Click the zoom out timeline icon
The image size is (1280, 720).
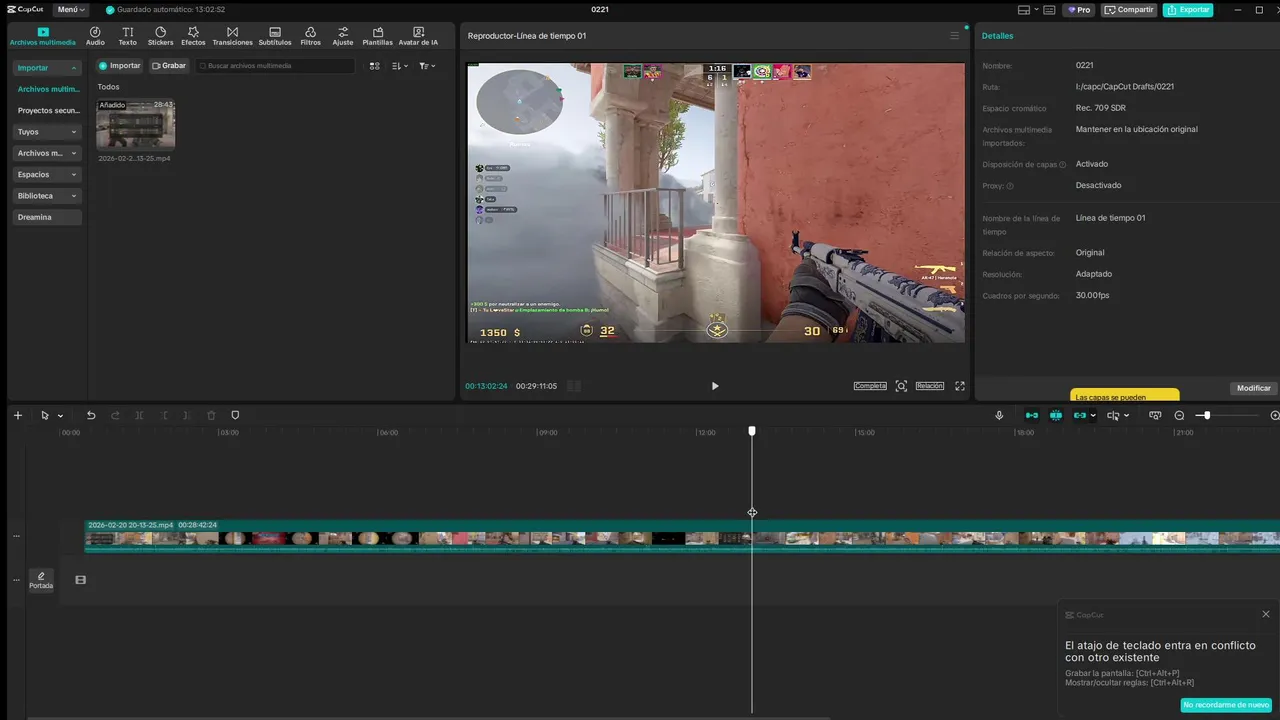coord(1179,415)
